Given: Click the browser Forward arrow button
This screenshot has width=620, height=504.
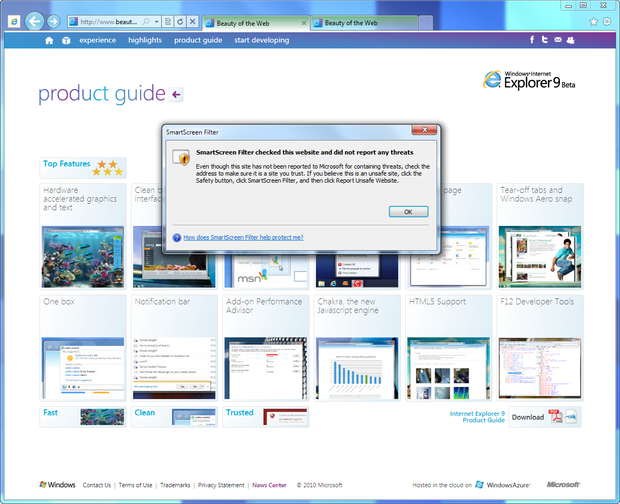Looking at the screenshot, I should [x=53, y=21].
